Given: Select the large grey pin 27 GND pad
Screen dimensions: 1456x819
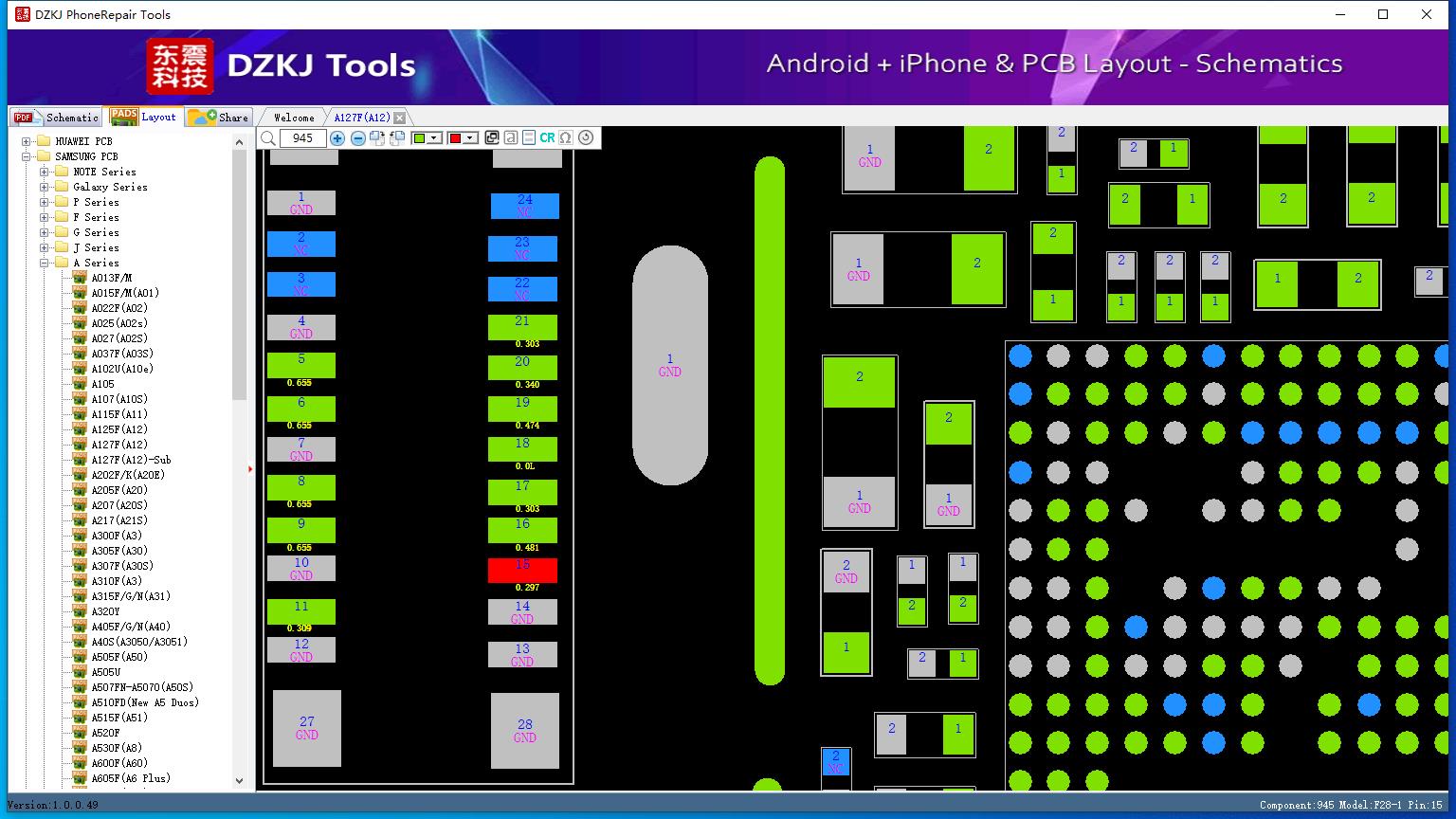Looking at the screenshot, I should coord(307,728).
